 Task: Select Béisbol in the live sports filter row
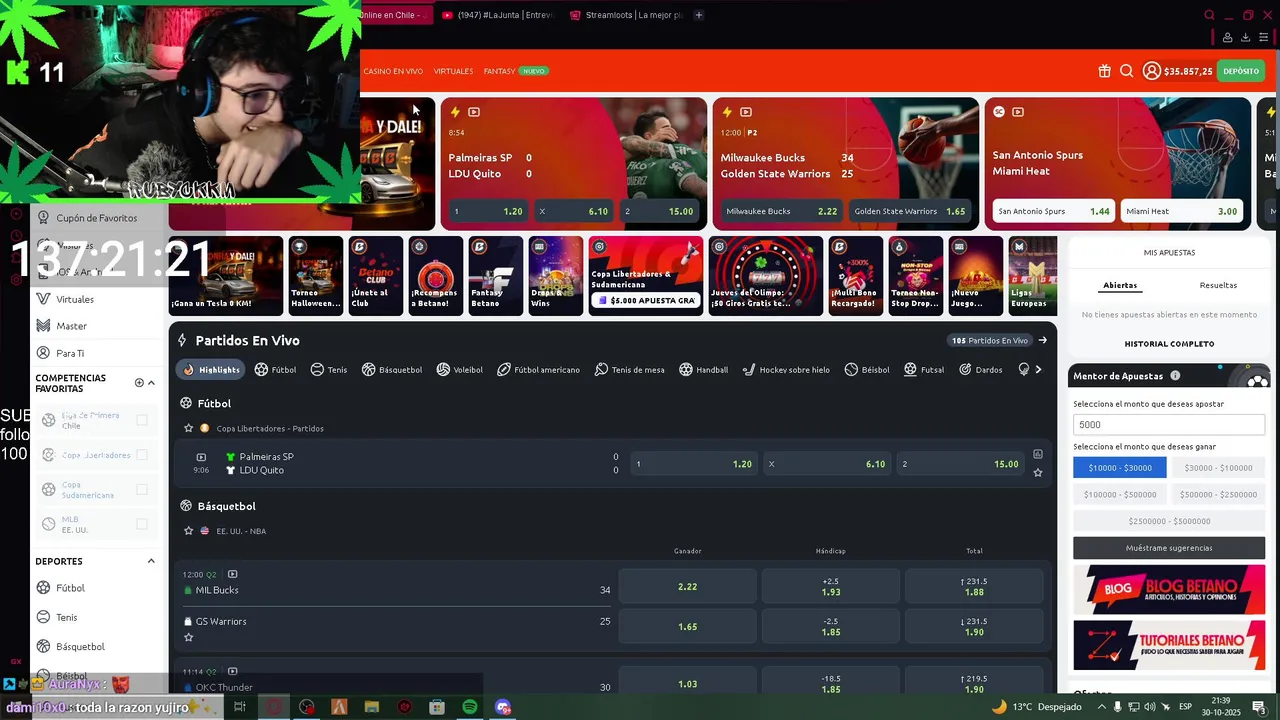tap(867, 369)
